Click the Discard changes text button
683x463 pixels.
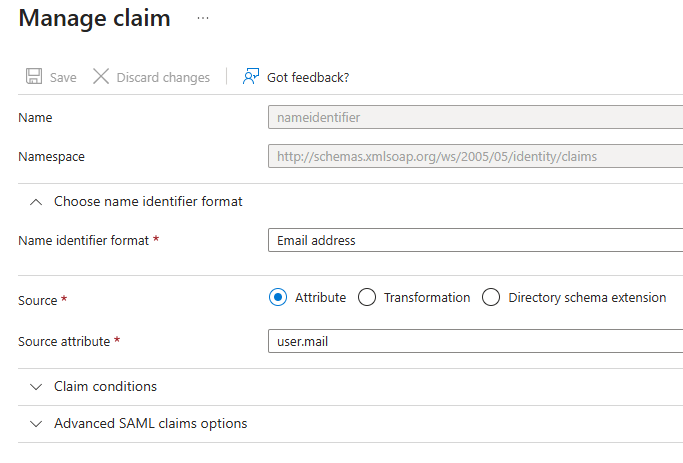[163, 78]
